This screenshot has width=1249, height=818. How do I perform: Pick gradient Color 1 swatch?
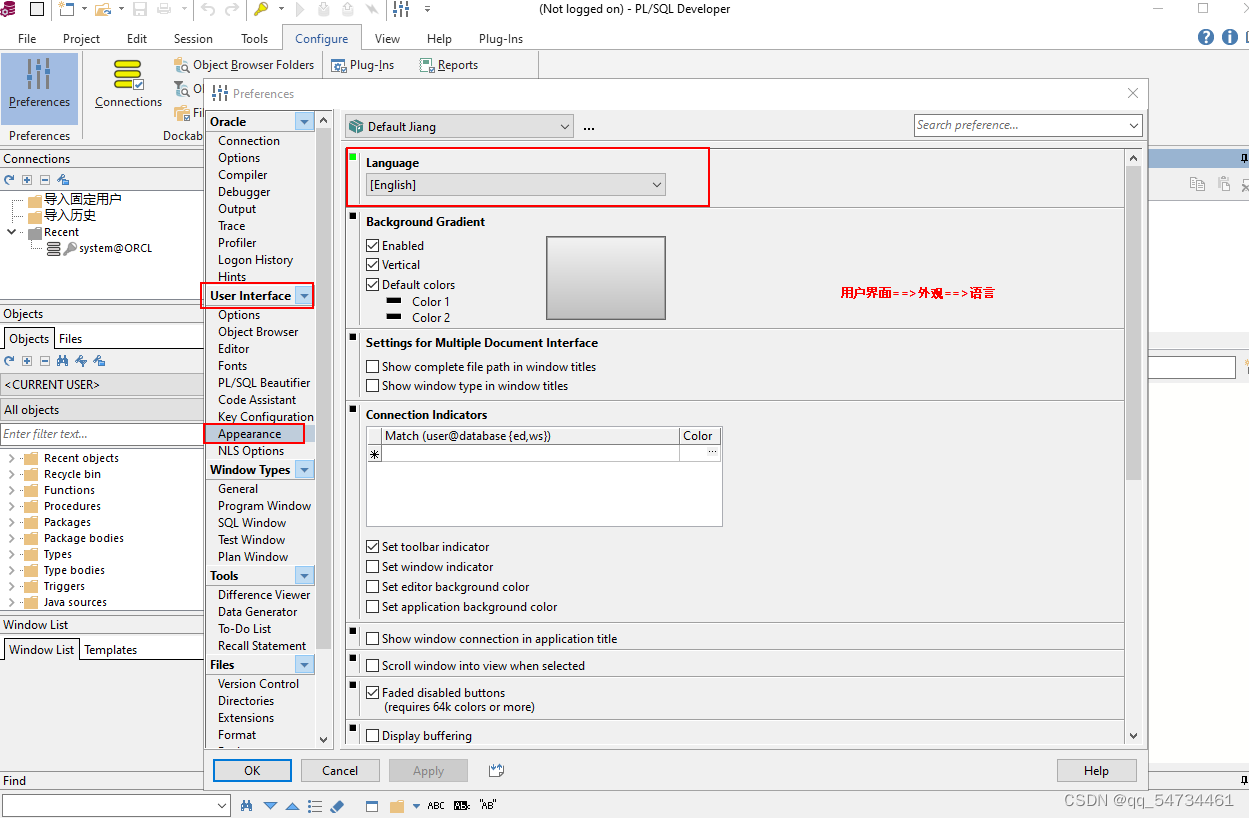pos(393,301)
